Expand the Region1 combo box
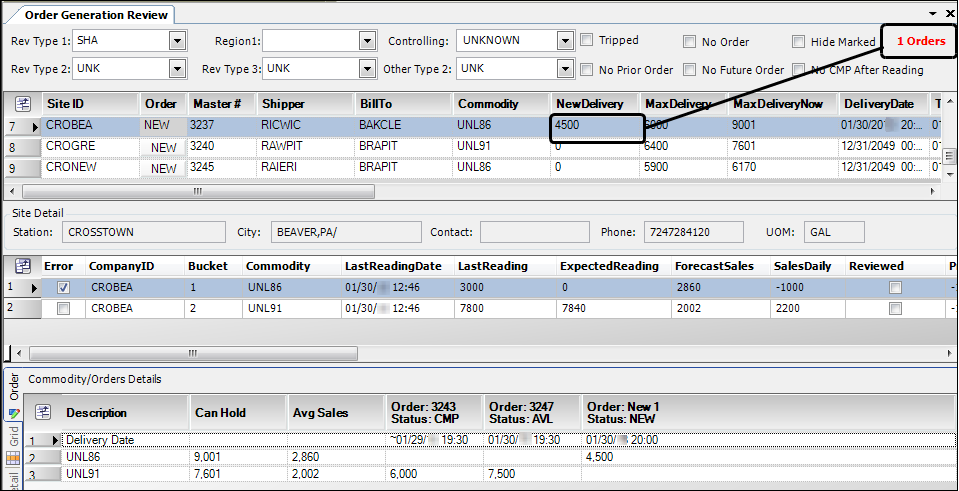959x491 pixels. [x=367, y=41]
